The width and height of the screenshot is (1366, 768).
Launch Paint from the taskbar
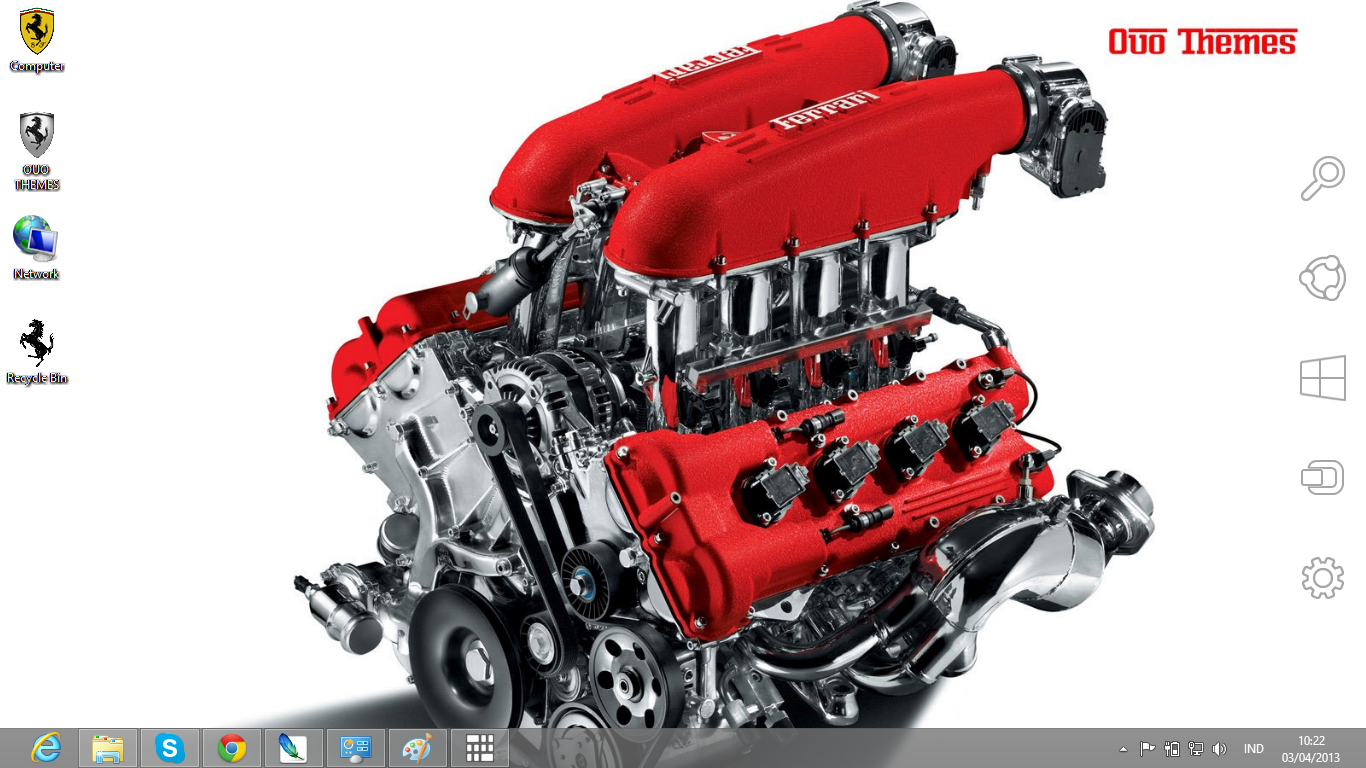[418, 748]
